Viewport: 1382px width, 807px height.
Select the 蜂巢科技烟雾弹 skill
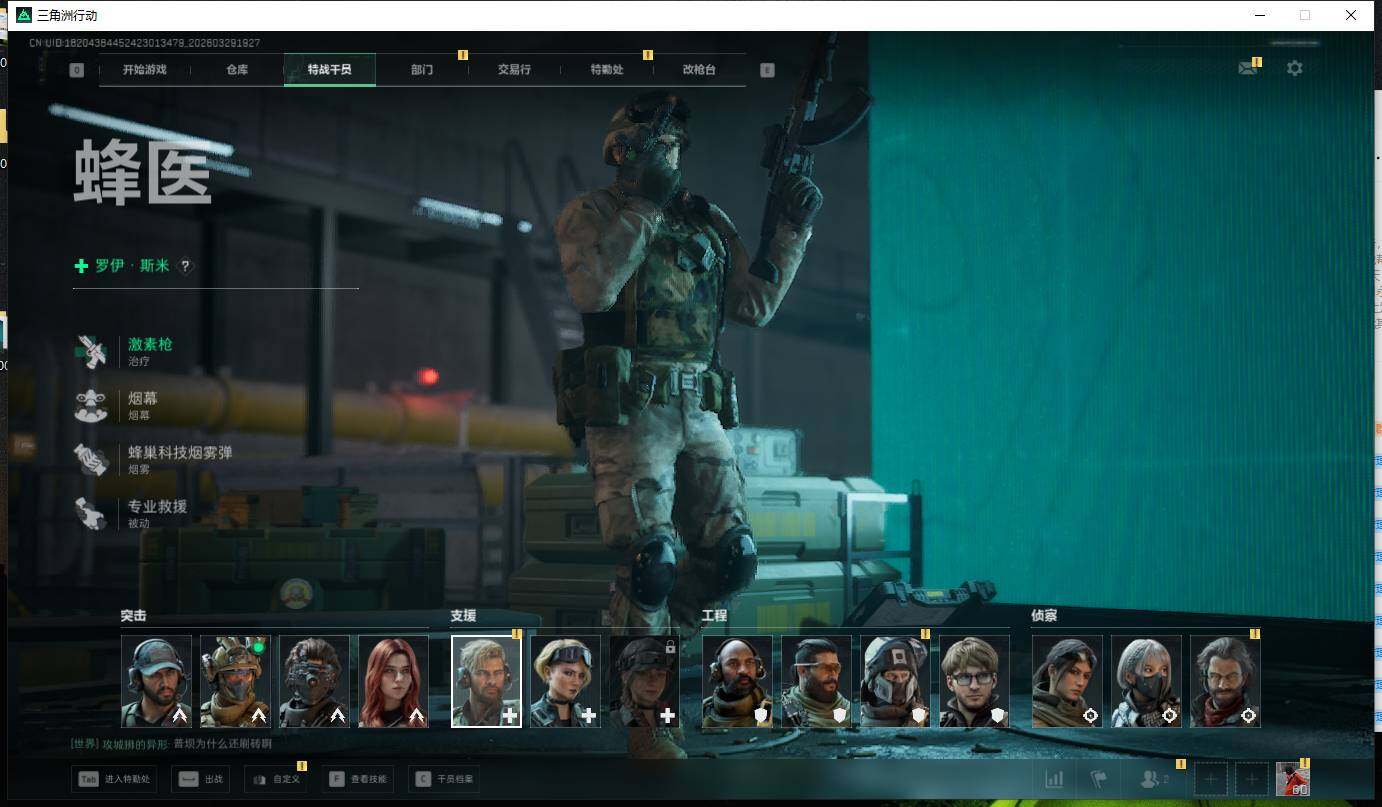(x=154, y=459)
